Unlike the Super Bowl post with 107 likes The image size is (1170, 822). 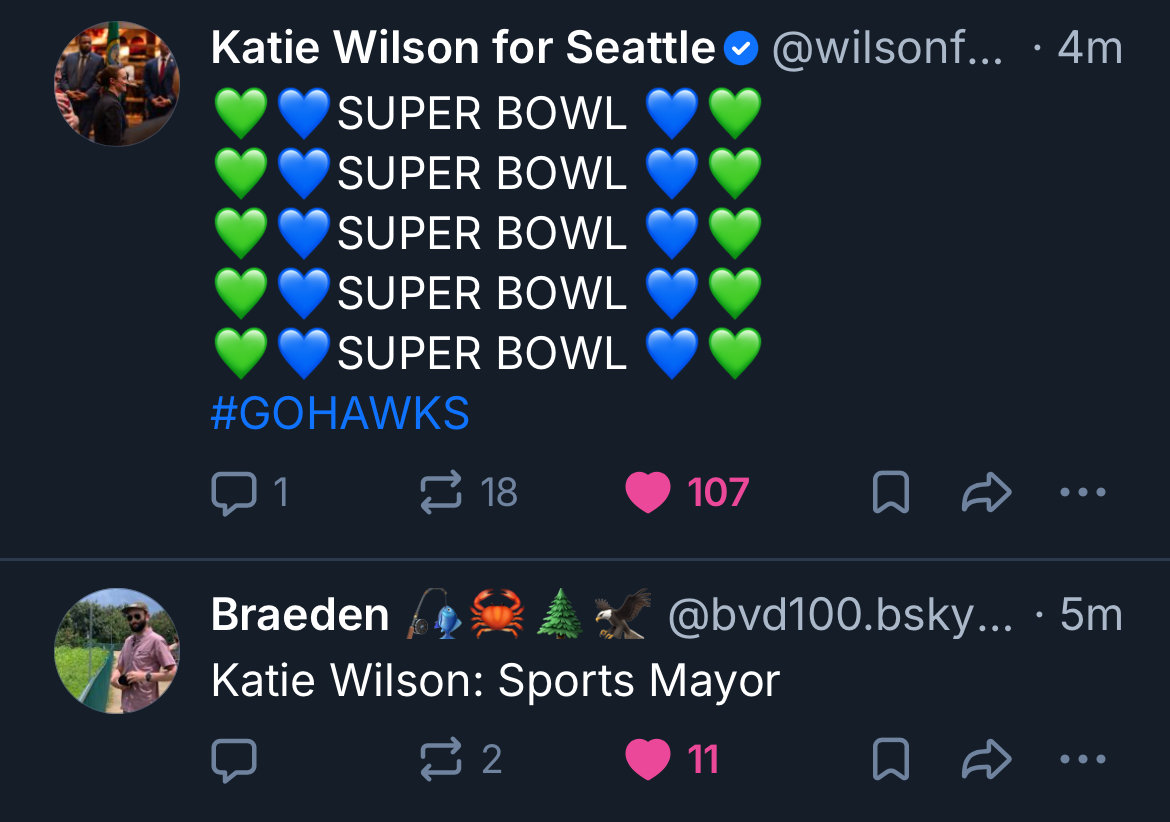tap(647, 493)
